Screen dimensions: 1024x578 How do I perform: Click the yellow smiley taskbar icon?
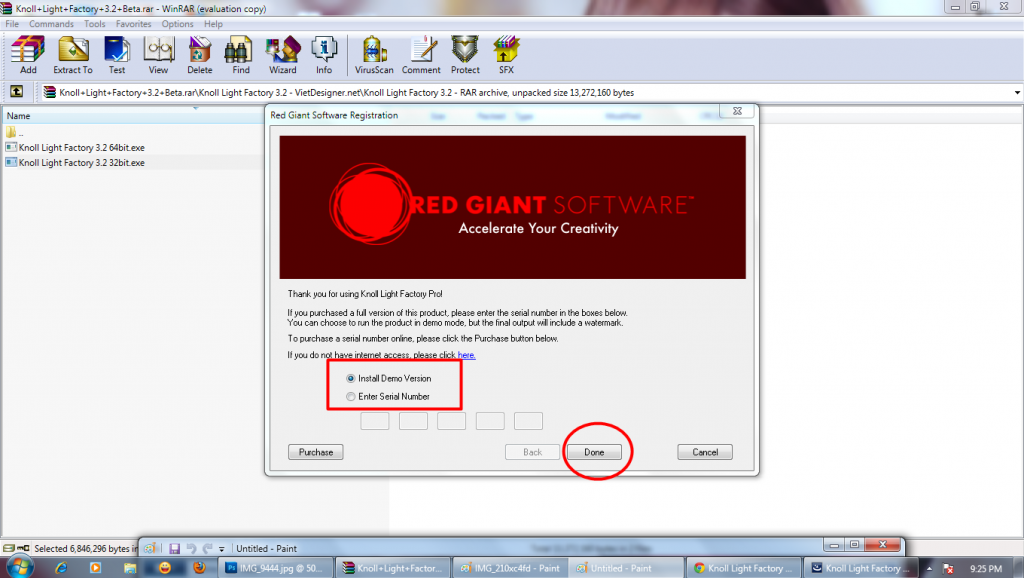tap(165, 568)
